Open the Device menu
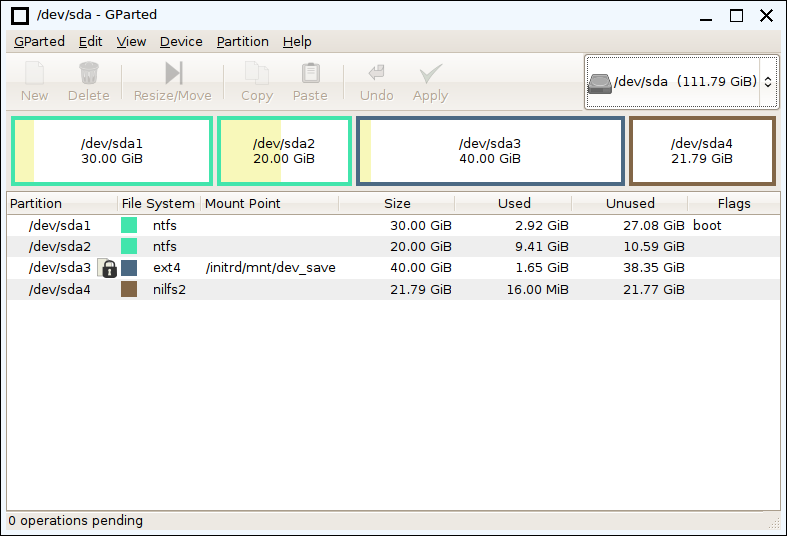The width and height of the screenshot is (787, 536). [x=181, y=42]
